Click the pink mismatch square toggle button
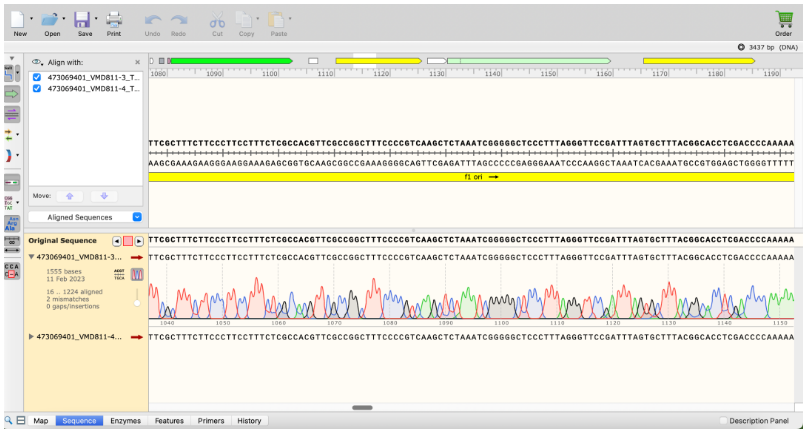The image size is (808, 433). [x=128, y=241]
